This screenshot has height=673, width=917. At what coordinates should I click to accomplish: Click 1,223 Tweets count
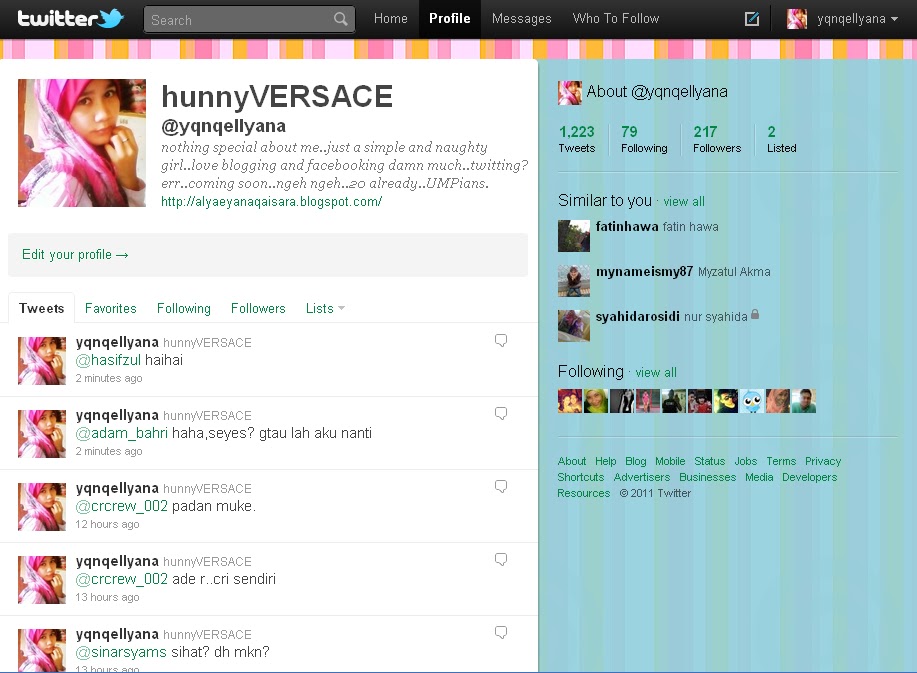[577, 139]
